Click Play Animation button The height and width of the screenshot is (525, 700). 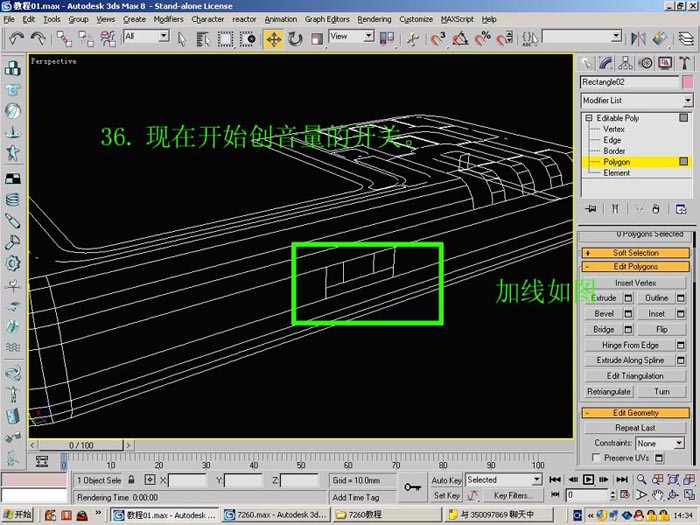(x=588, y=479)
